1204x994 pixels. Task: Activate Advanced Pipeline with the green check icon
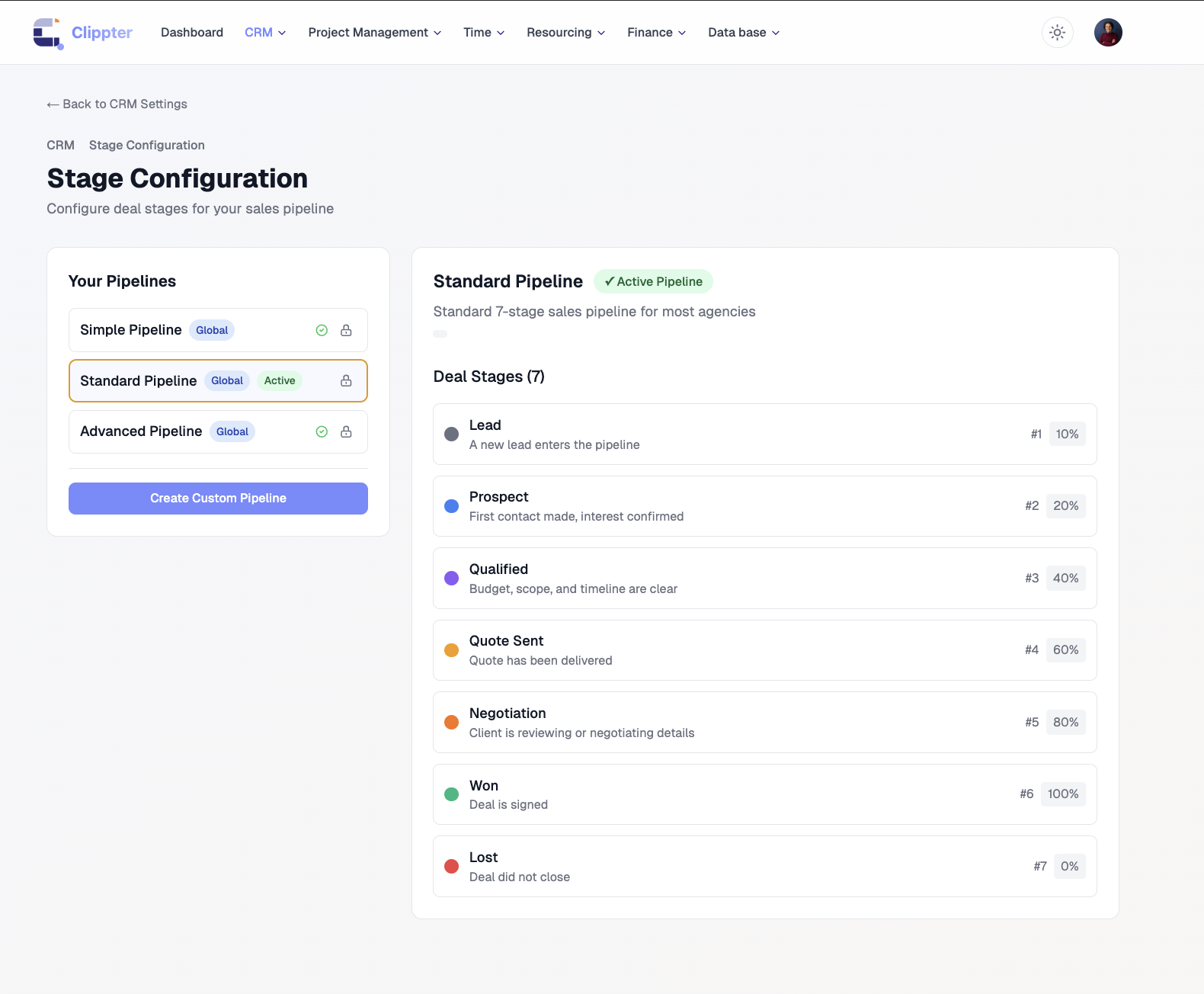pos(322,431)
